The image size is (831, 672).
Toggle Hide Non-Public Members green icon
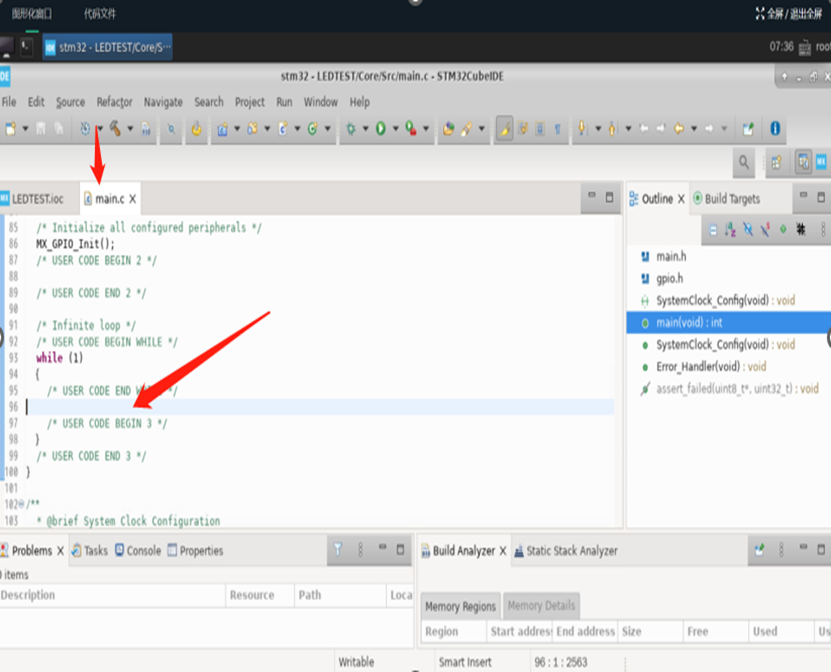coord(783,229)
